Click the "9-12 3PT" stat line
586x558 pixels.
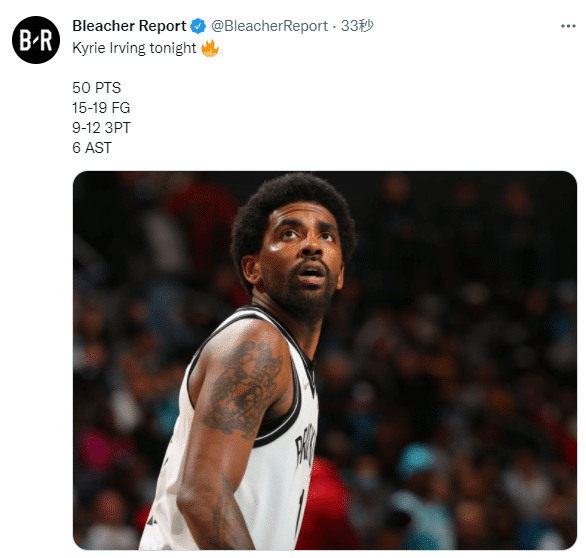(102, 128)
